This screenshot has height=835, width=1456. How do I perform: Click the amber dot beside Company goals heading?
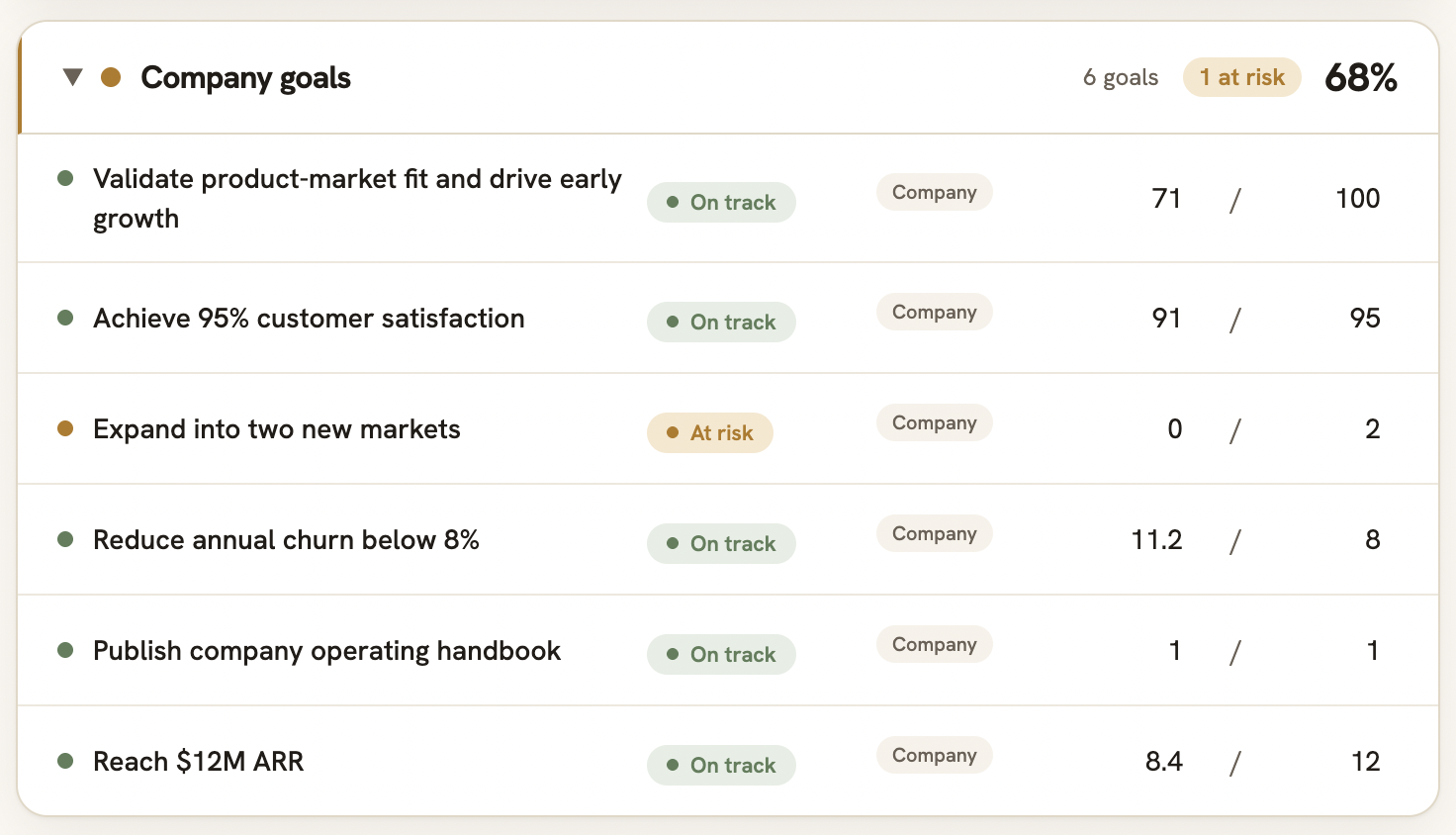111,77
